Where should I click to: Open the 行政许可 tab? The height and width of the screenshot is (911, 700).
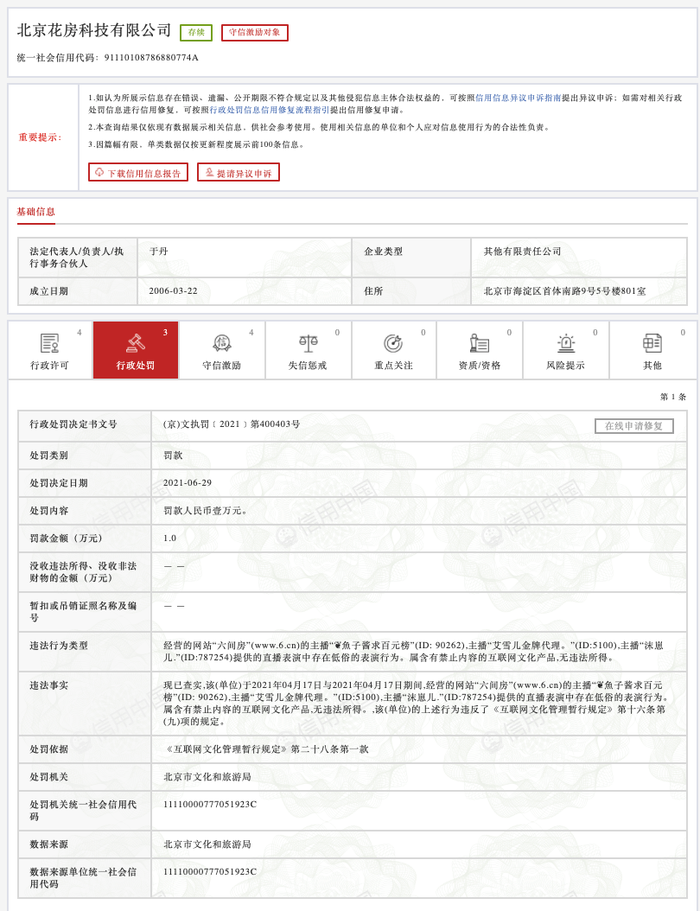[50, 350]
